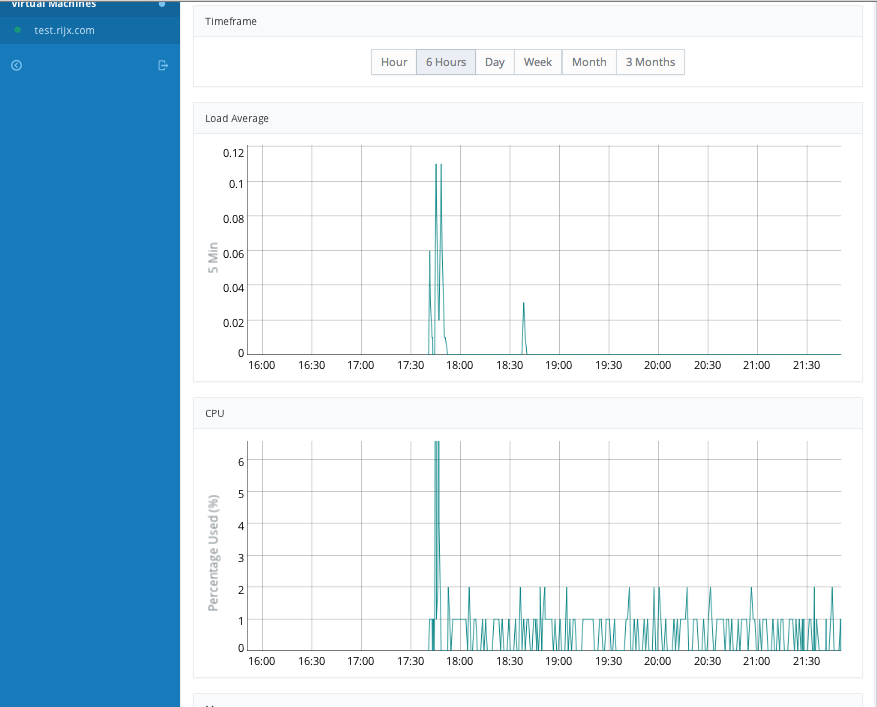
Task: Switch timeframe to Week
Action: click(x=537, y=62)
